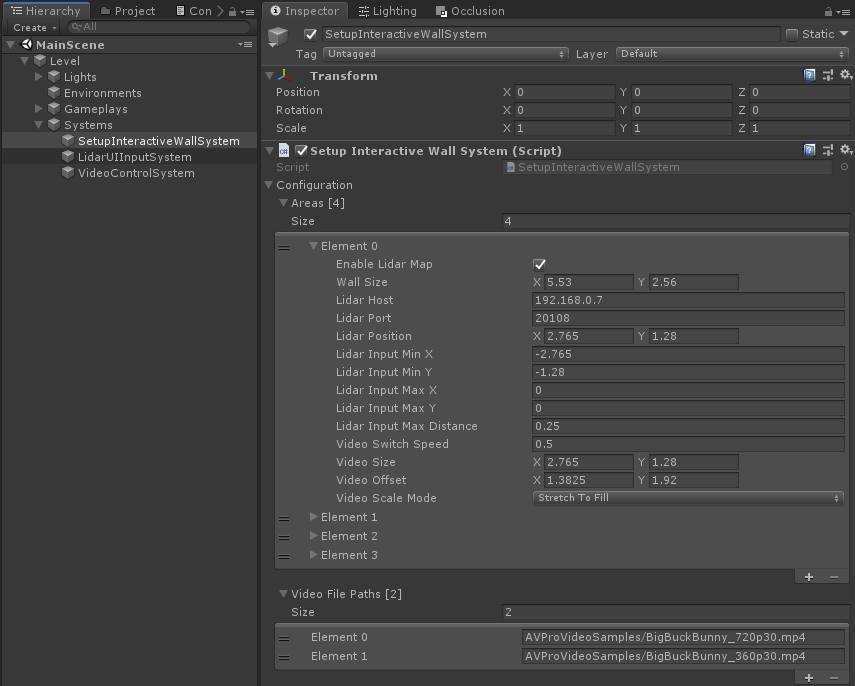Uncheck the GameObject active checkbox beside the name
The image size is (855, 686).
click(x=310, y=34)
